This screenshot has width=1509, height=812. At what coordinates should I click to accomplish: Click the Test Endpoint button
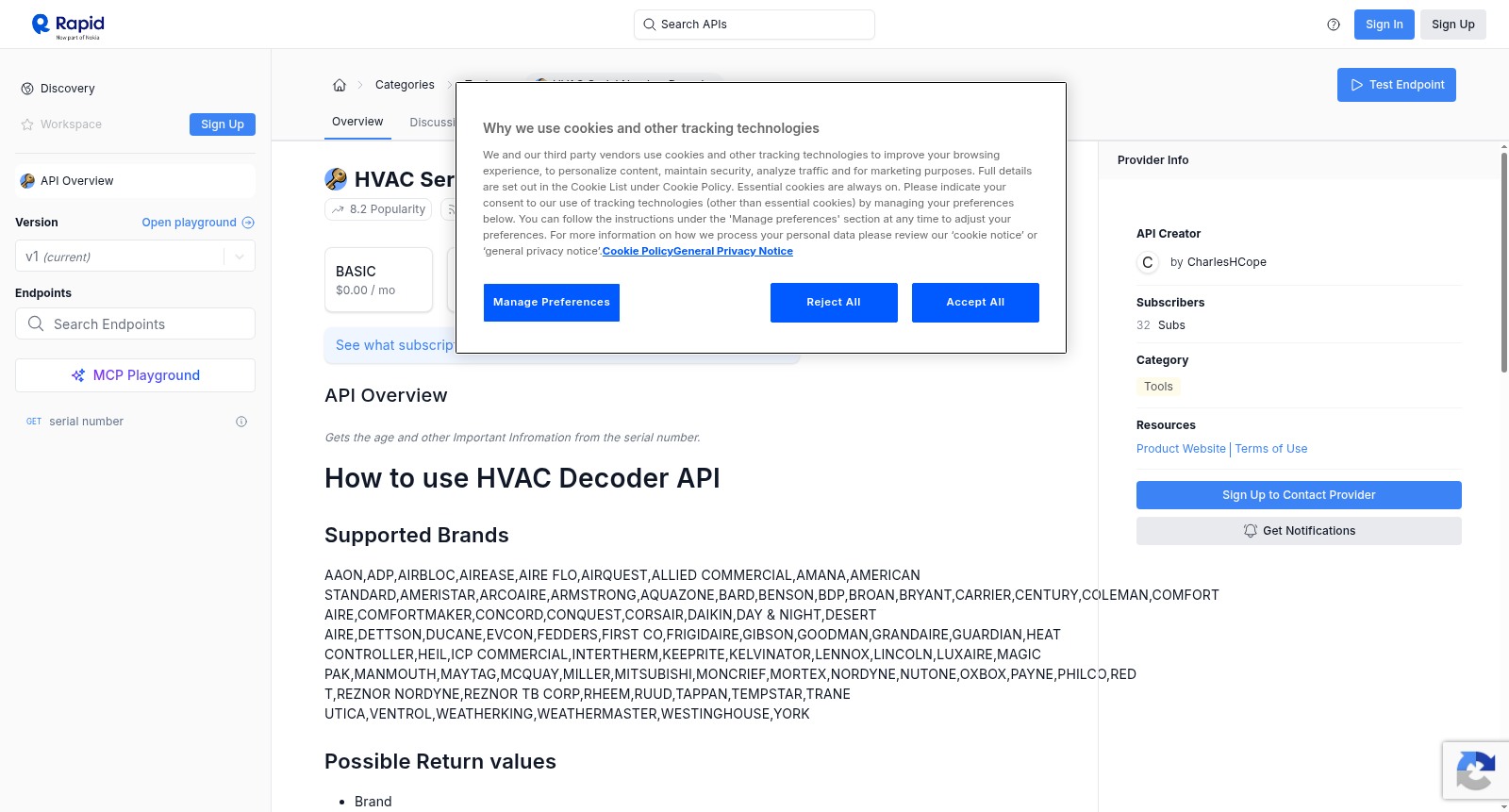(x=1397, y=85)
